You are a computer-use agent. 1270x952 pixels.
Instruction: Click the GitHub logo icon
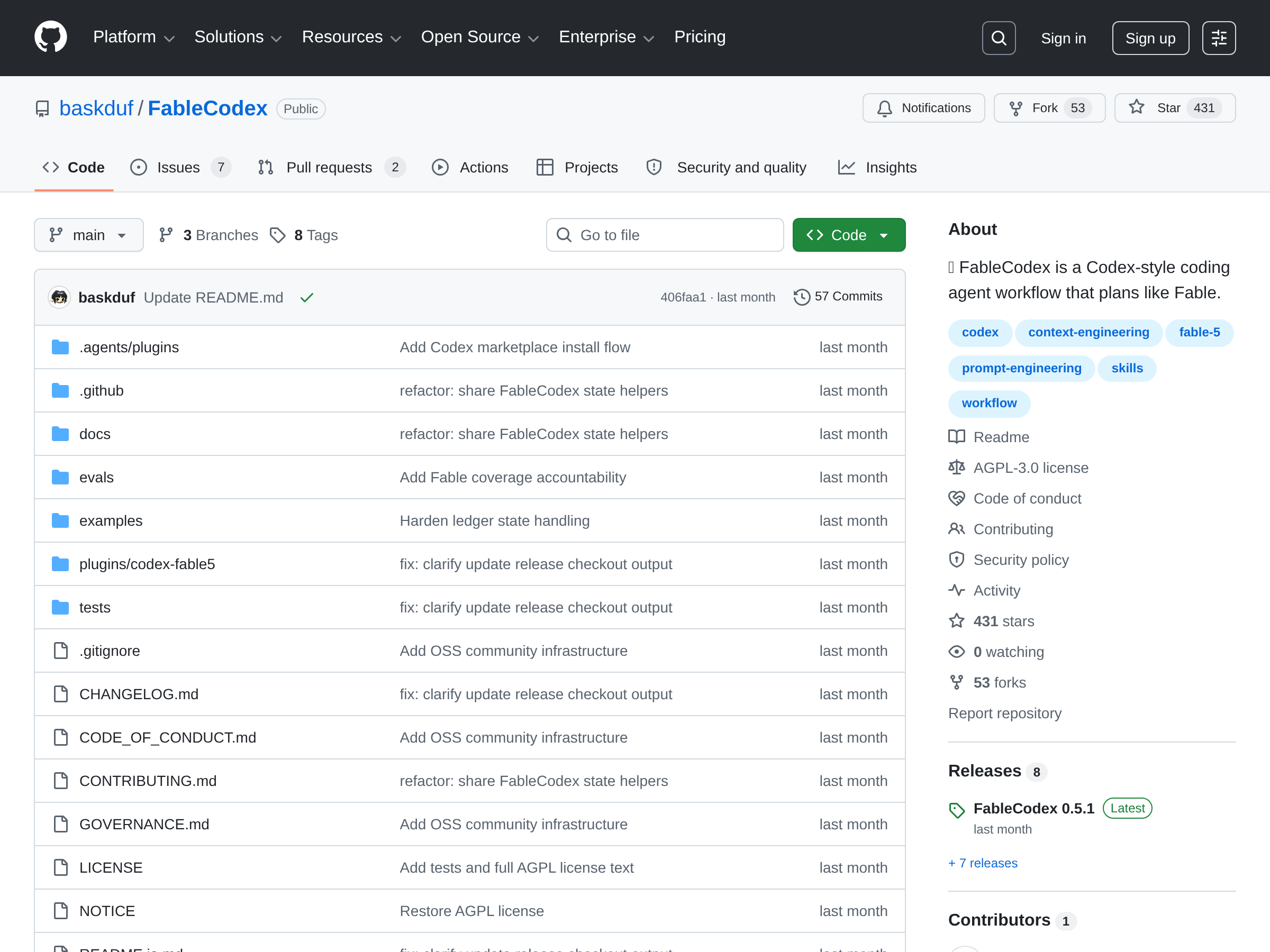tap(50, 38)
